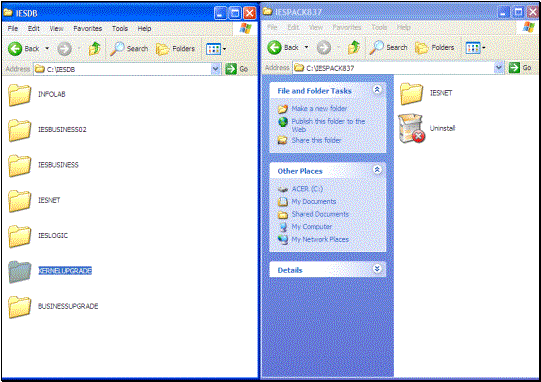Open My Computer link
Image resolution: width=541 pixels, height=382 pixels.
(312, 227)
